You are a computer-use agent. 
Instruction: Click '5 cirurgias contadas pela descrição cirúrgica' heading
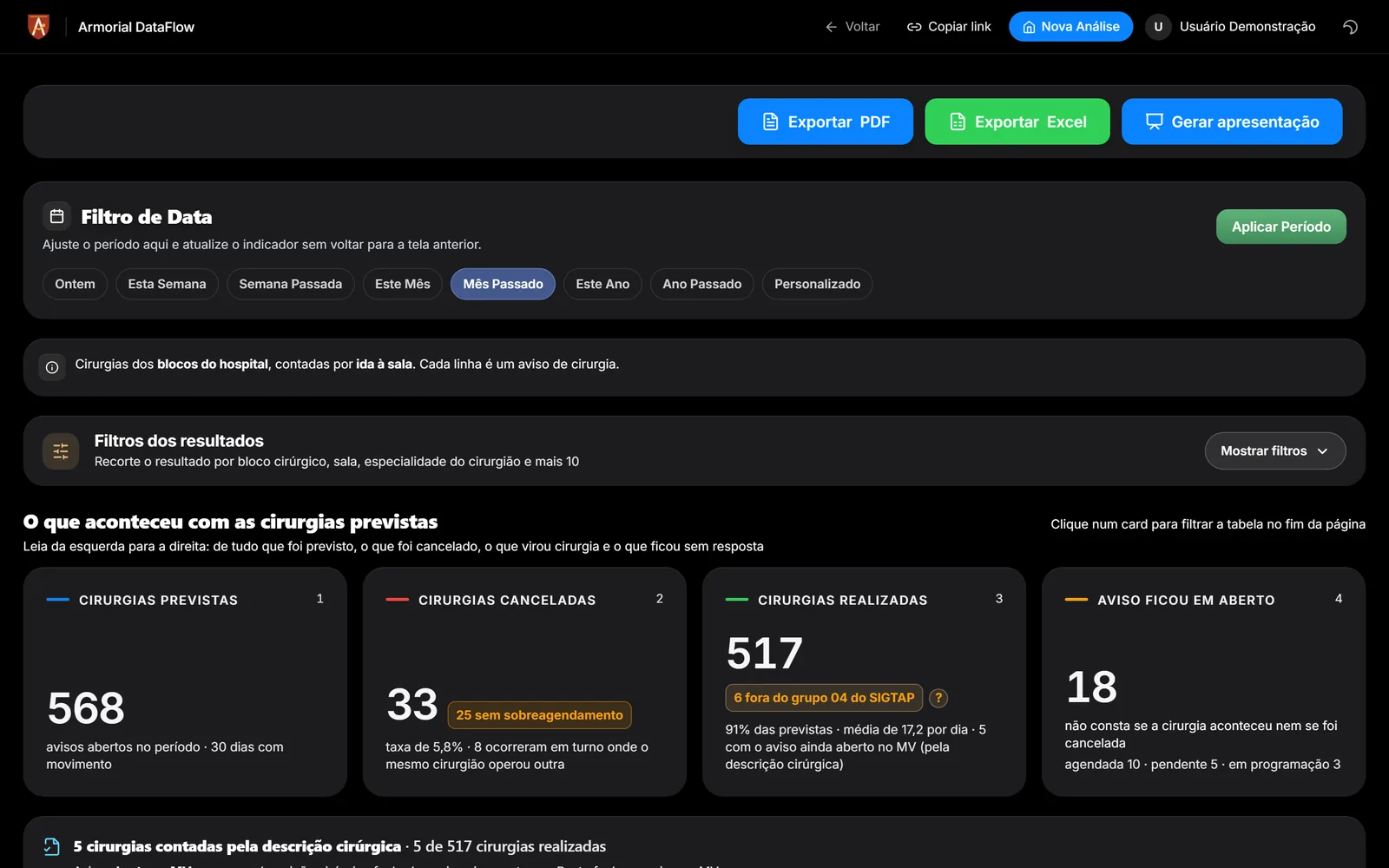tap(237, 846)
